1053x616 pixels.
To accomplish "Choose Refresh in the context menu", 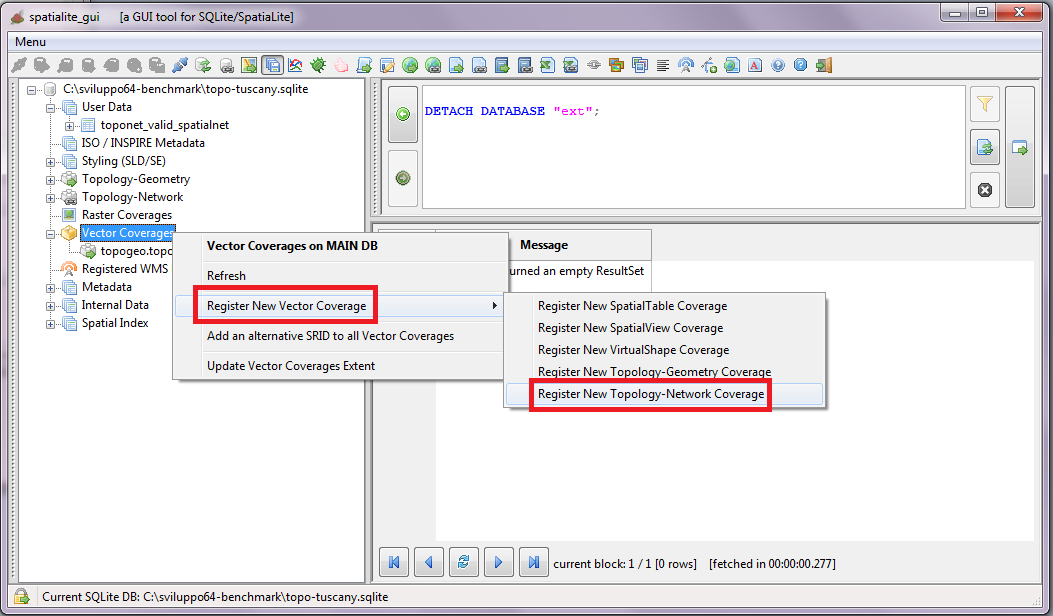I will pyautogui.click(x=339, y=276).
